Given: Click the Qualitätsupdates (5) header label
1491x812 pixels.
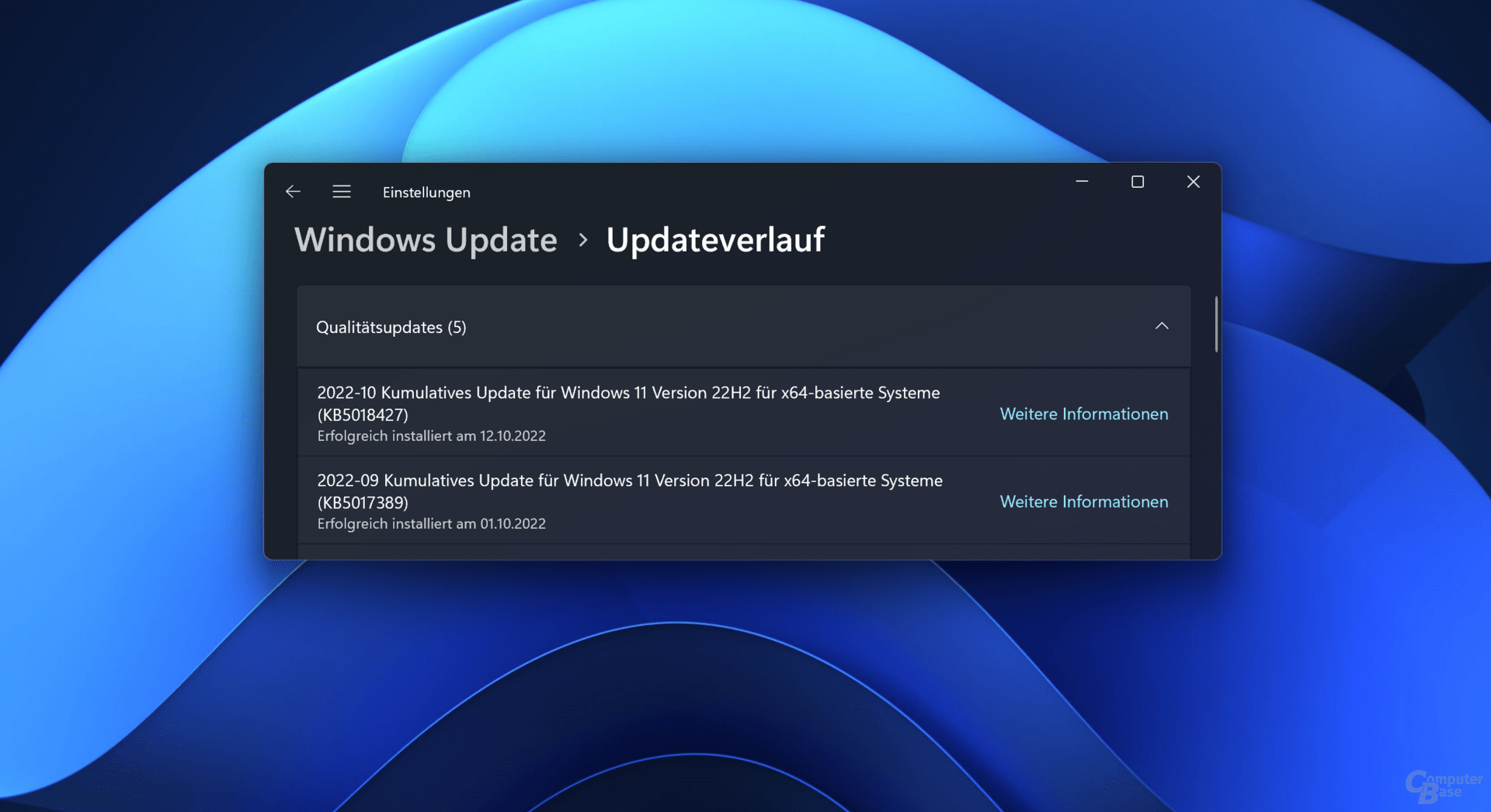Looking at the screenshot, I should 391,328.
